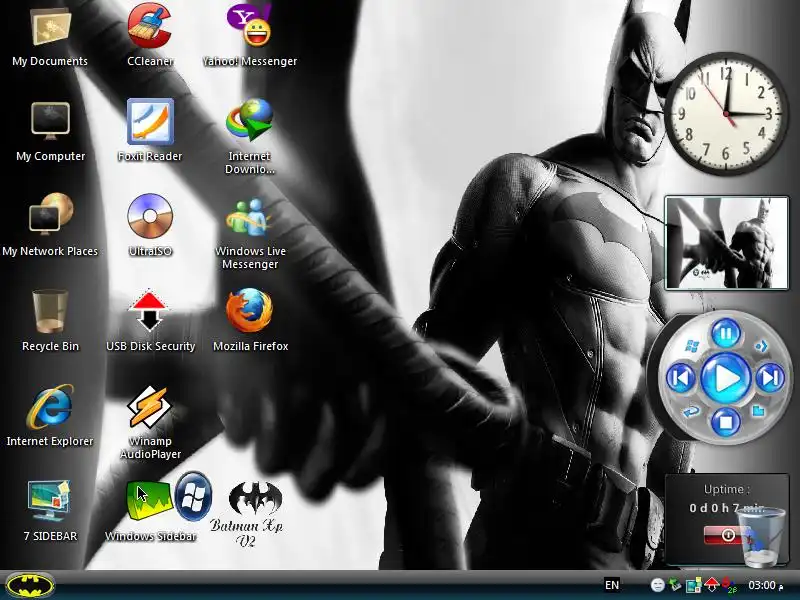800x600 pixels.
Task: Click the Batman logo Start button
Action: pos(31,586)
